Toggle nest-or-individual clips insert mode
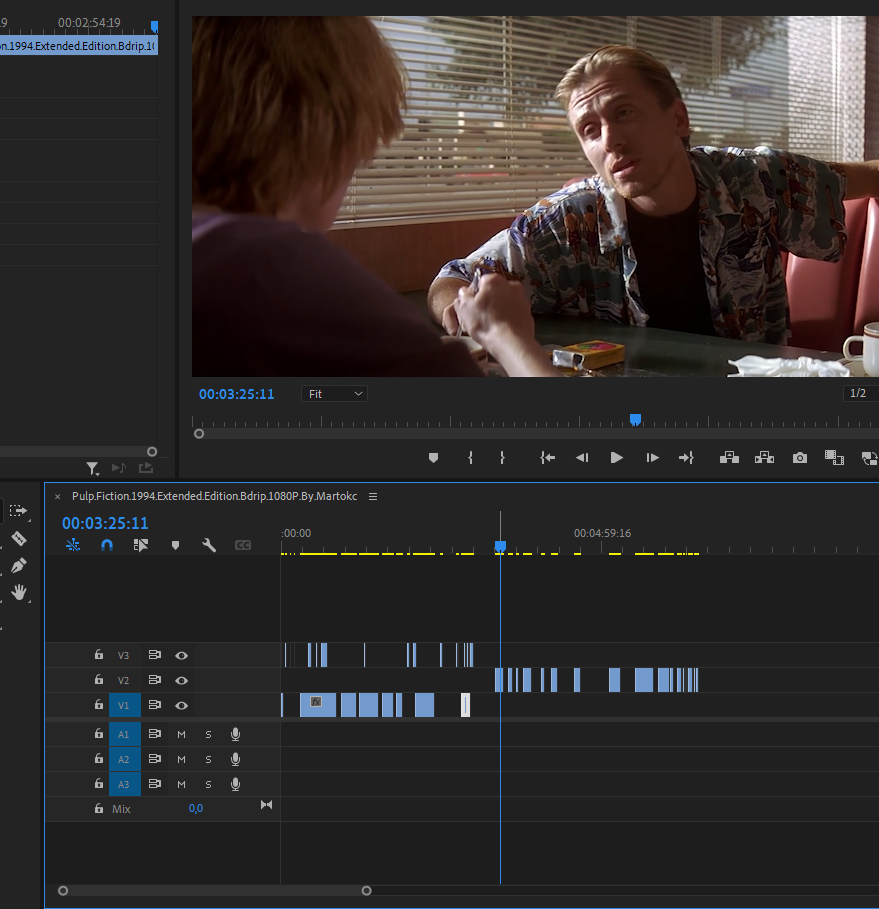 [x=73, y=545]
